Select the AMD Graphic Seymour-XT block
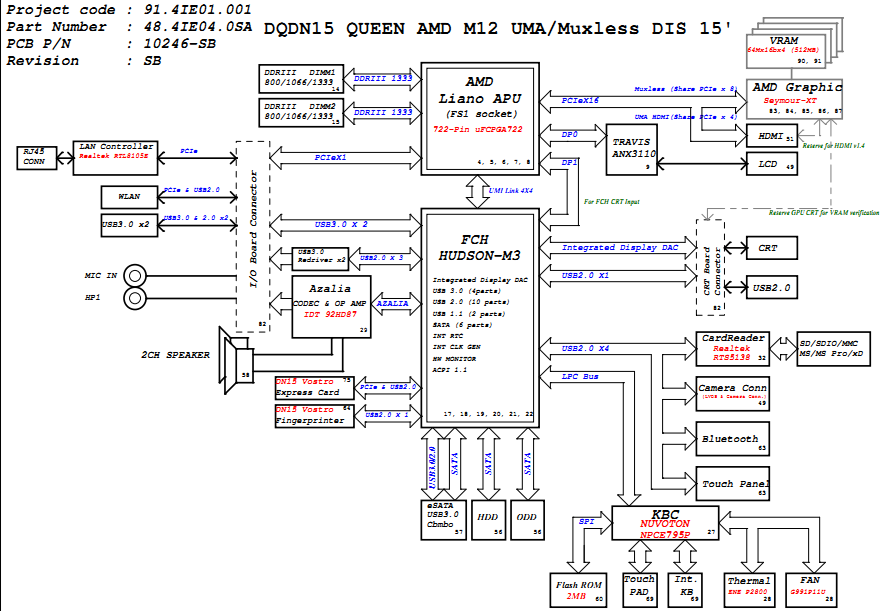The width and height of the screenshot is (882, 611). 794,99
